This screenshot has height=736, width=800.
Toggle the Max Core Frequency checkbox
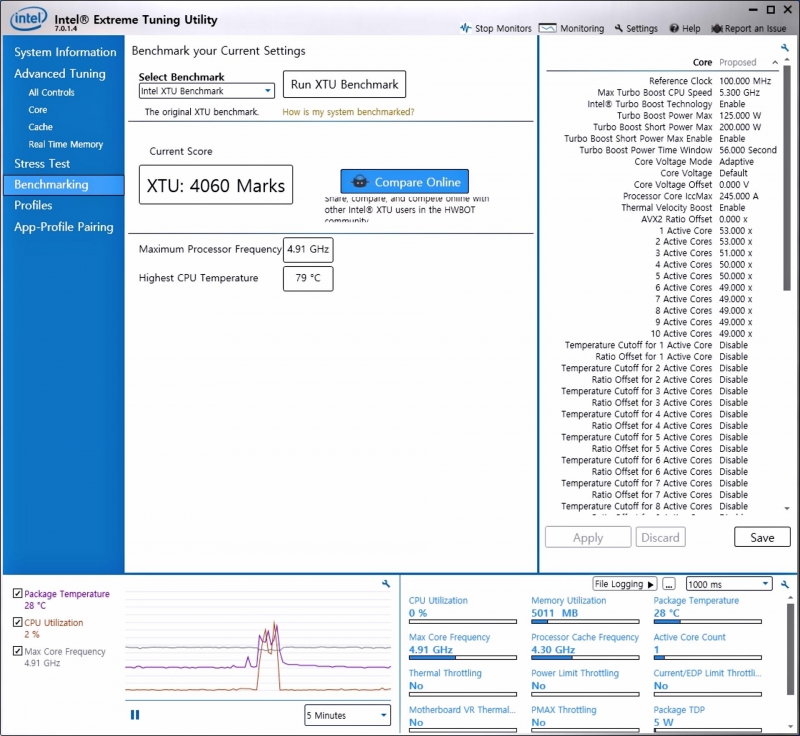[17, 651]
